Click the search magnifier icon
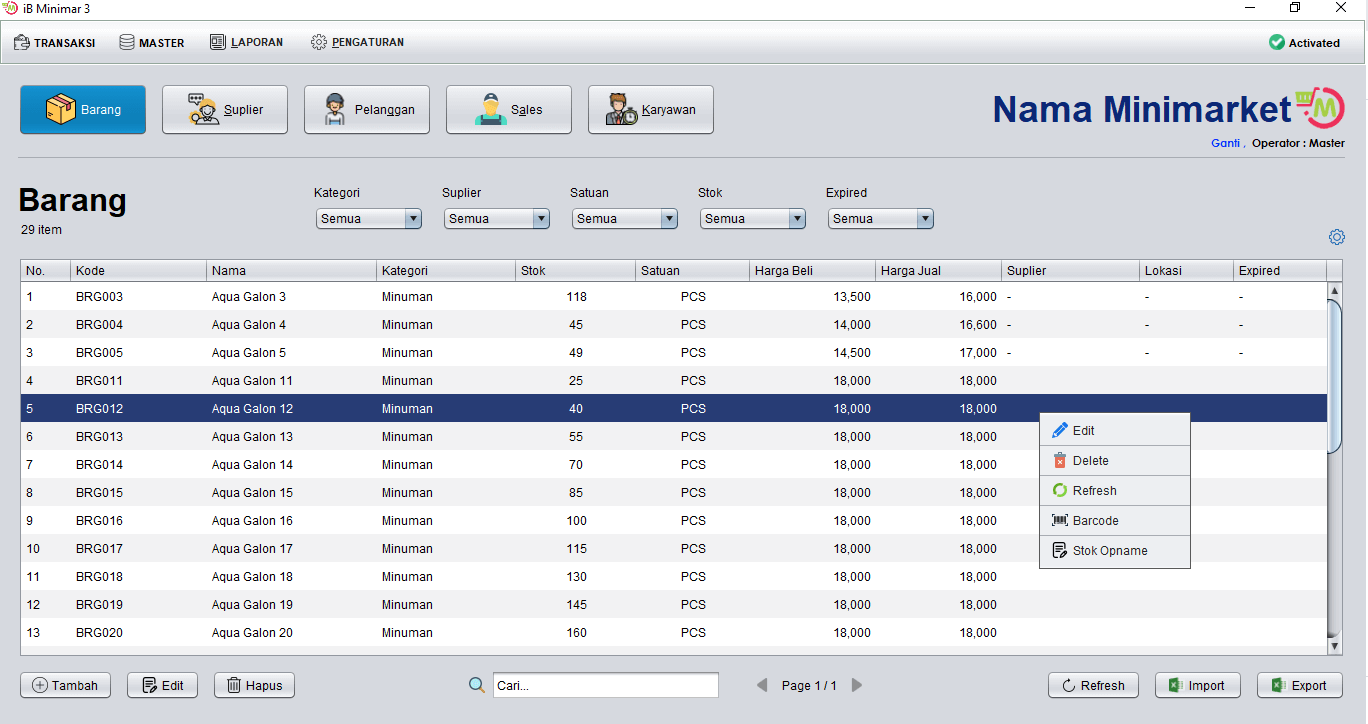Screen dimensions: 1368x724 tap(477, 685)
